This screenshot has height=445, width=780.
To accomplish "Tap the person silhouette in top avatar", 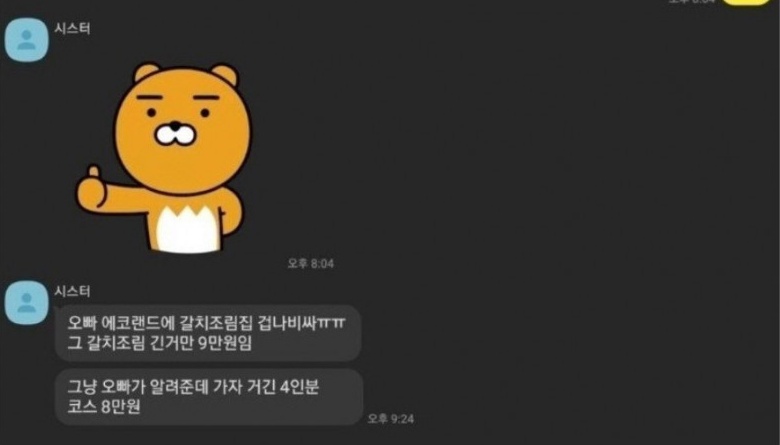I will click(26, 40).
